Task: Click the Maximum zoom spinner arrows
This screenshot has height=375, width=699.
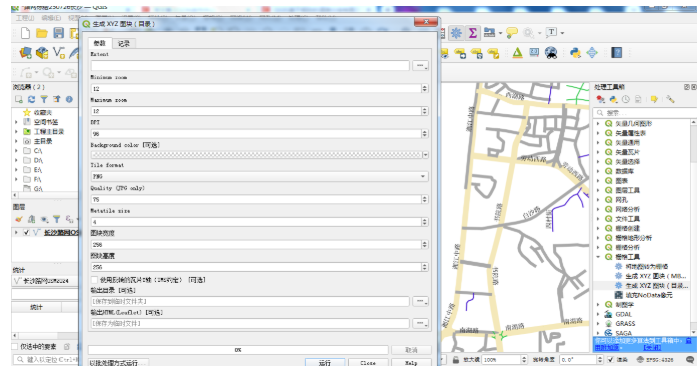Action: coord(424,111)
